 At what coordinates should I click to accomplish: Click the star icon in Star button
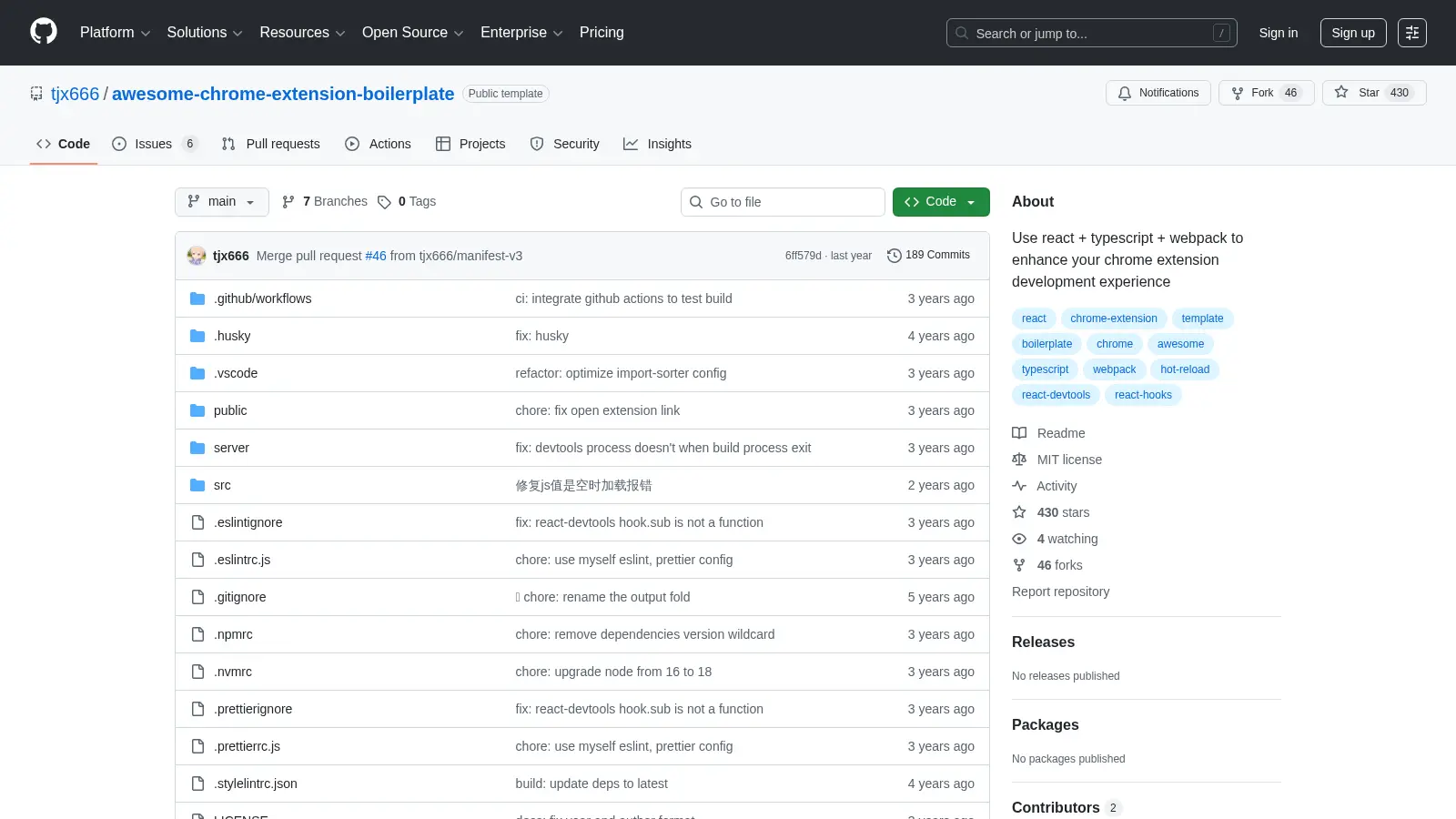1341,92
